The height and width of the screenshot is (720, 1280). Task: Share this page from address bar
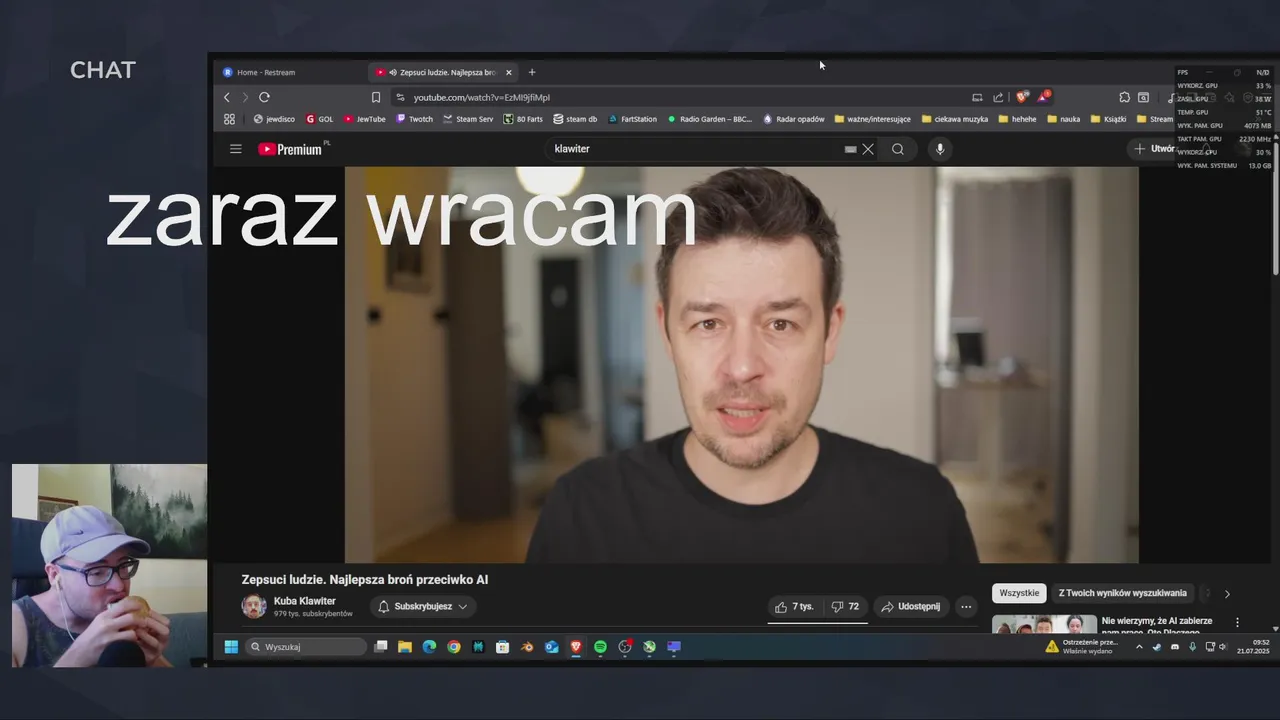[998, 97]
